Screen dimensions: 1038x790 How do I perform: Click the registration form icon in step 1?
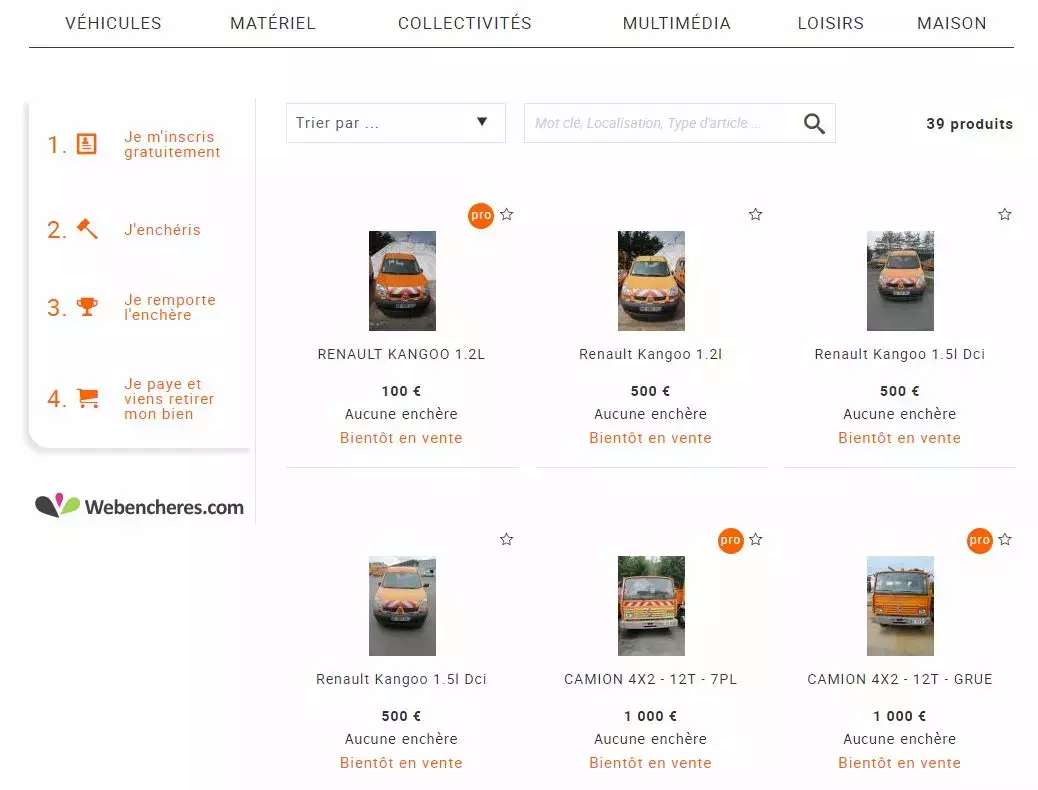pyautogui.click(x=87, y=144)
